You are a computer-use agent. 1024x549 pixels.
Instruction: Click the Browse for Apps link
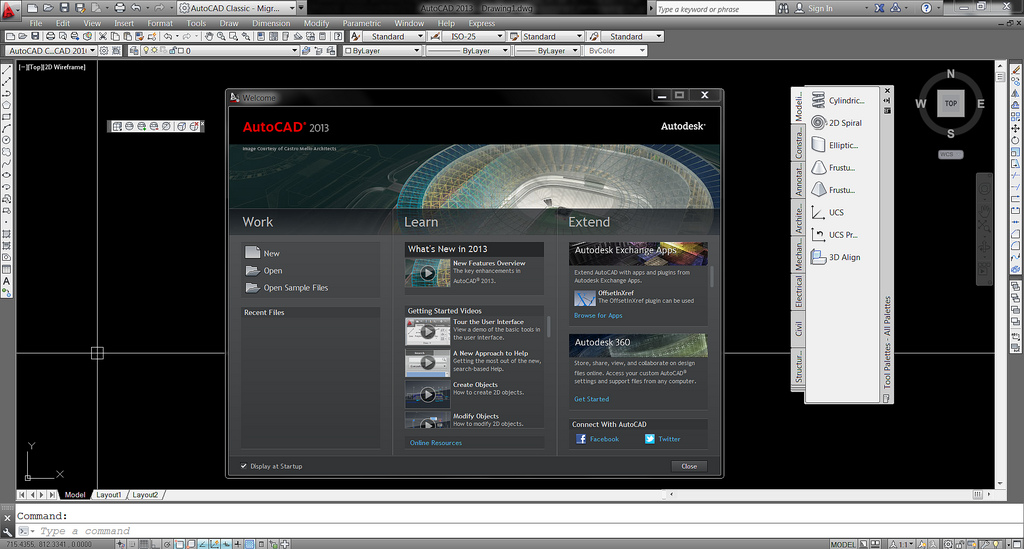pos(598,315)
